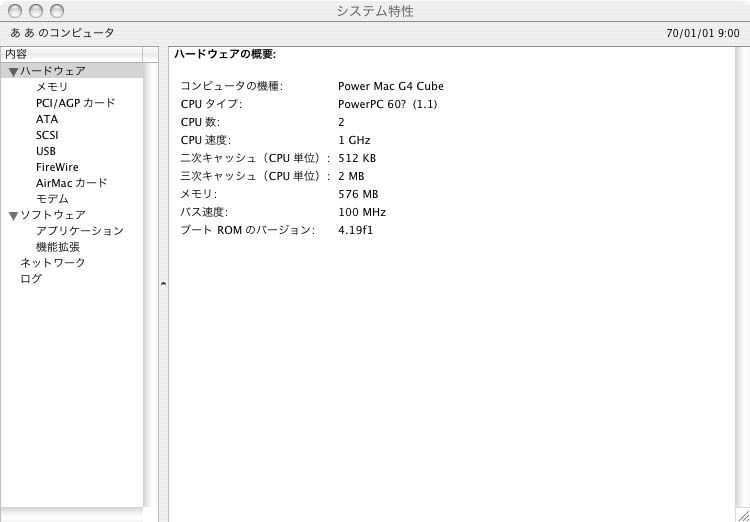Click the 内容 column header
This screenshot has width=750, height=522.
pyautogui.click(x=71, y=54)
